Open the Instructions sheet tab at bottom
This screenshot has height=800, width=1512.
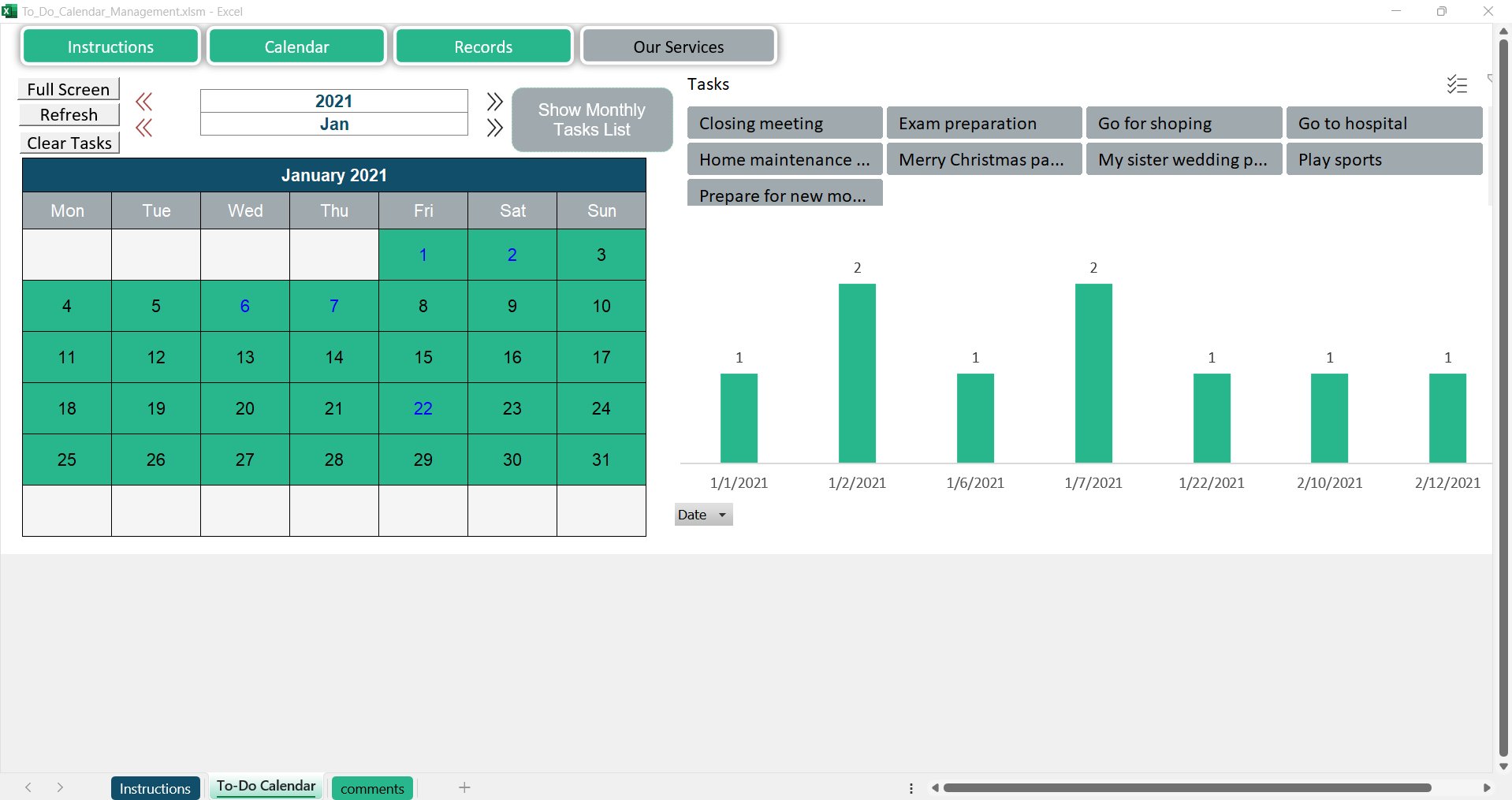[155, 788]
